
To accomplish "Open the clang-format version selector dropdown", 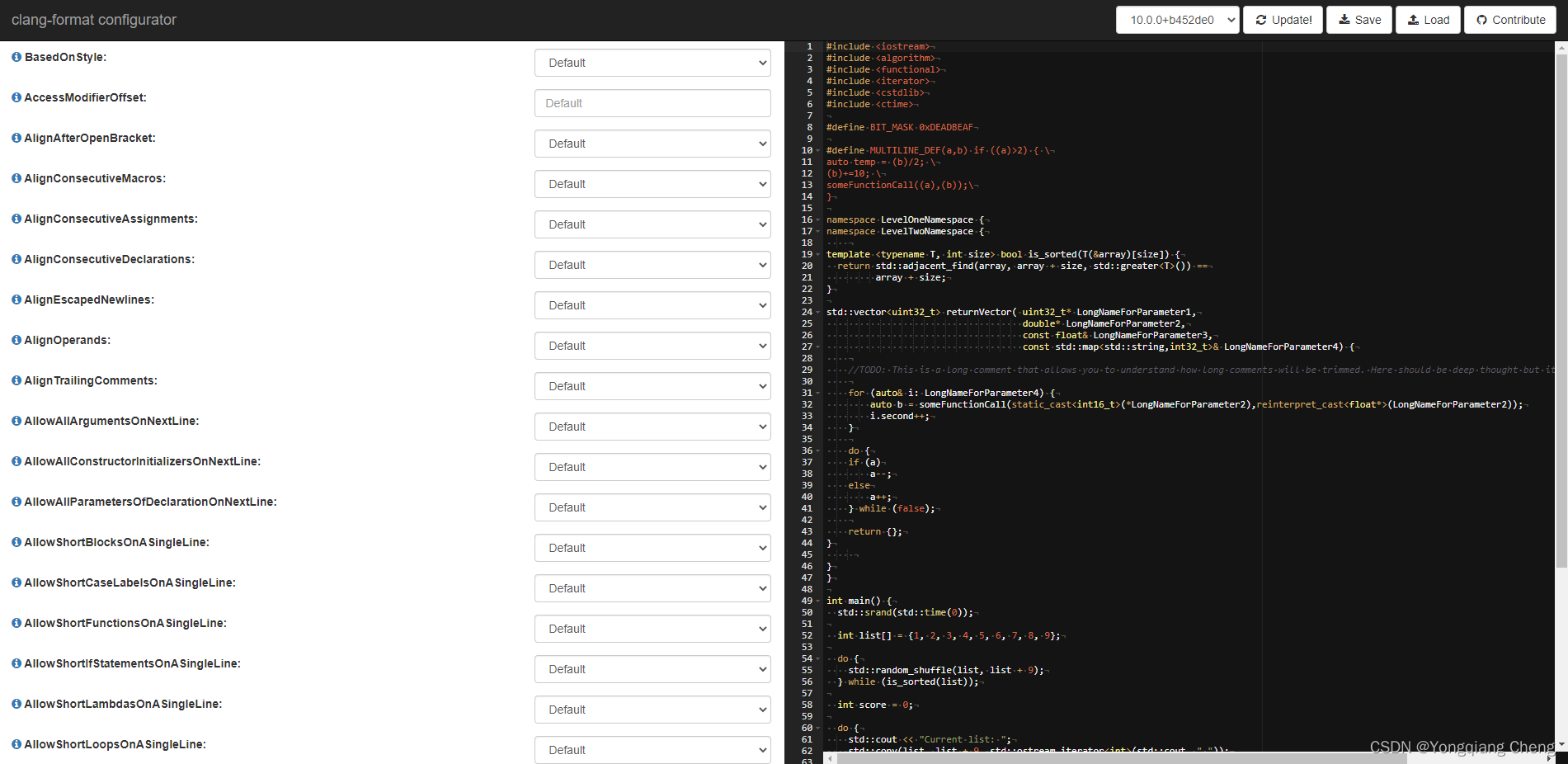I will tap(1177, 19).
